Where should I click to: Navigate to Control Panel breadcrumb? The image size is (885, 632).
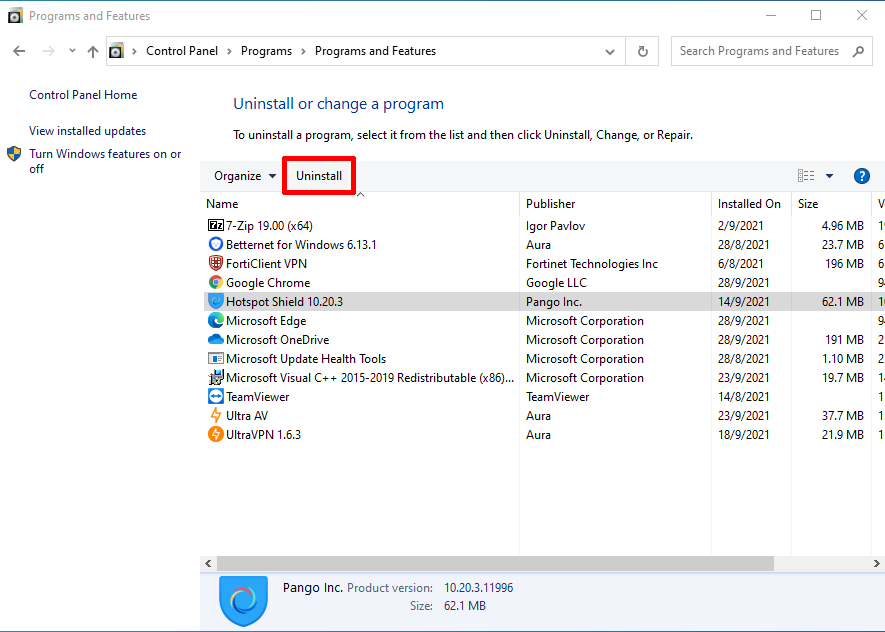click(x=182, y=51)
